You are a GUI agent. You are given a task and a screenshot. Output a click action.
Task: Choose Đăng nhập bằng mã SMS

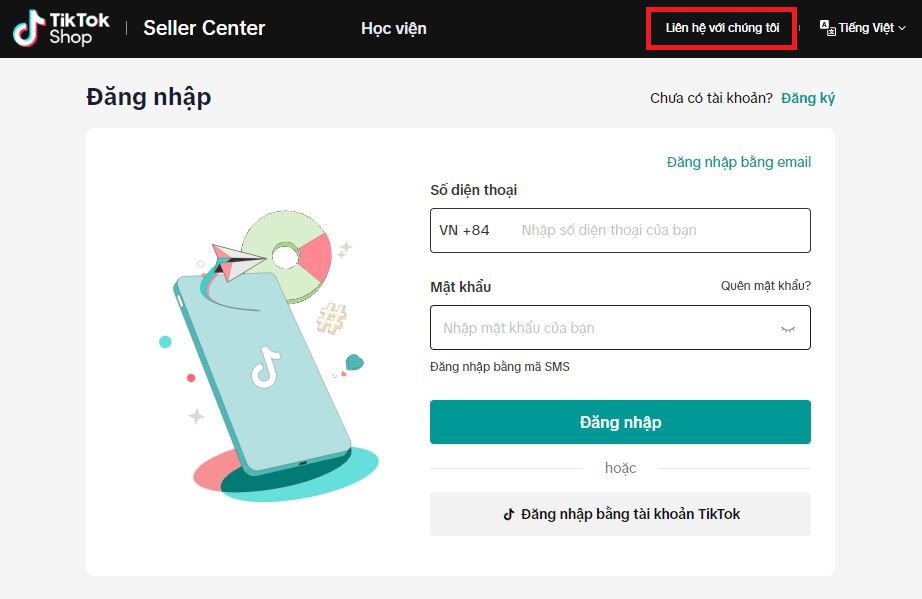500,367
